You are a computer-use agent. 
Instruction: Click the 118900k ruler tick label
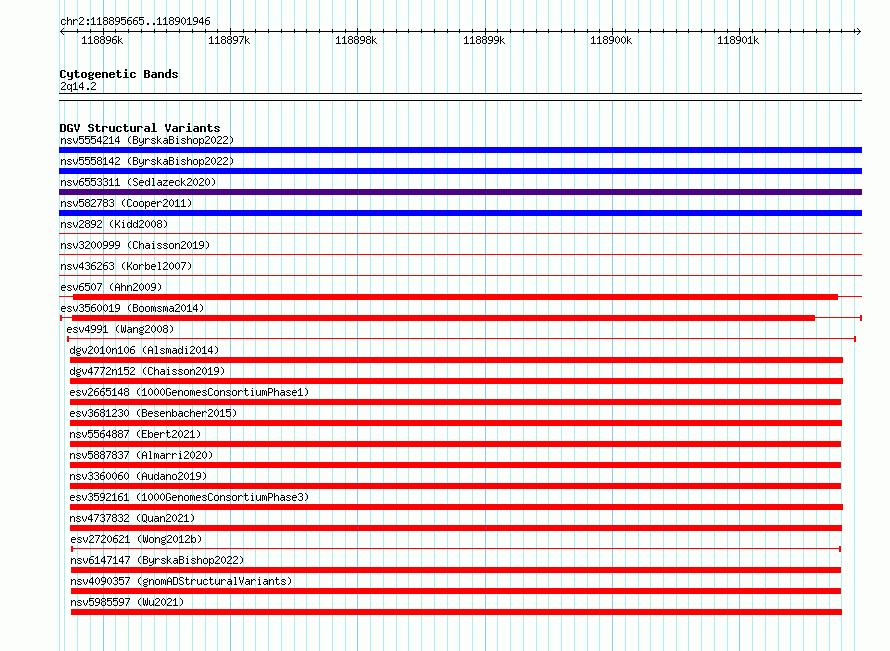coord(611,40)
